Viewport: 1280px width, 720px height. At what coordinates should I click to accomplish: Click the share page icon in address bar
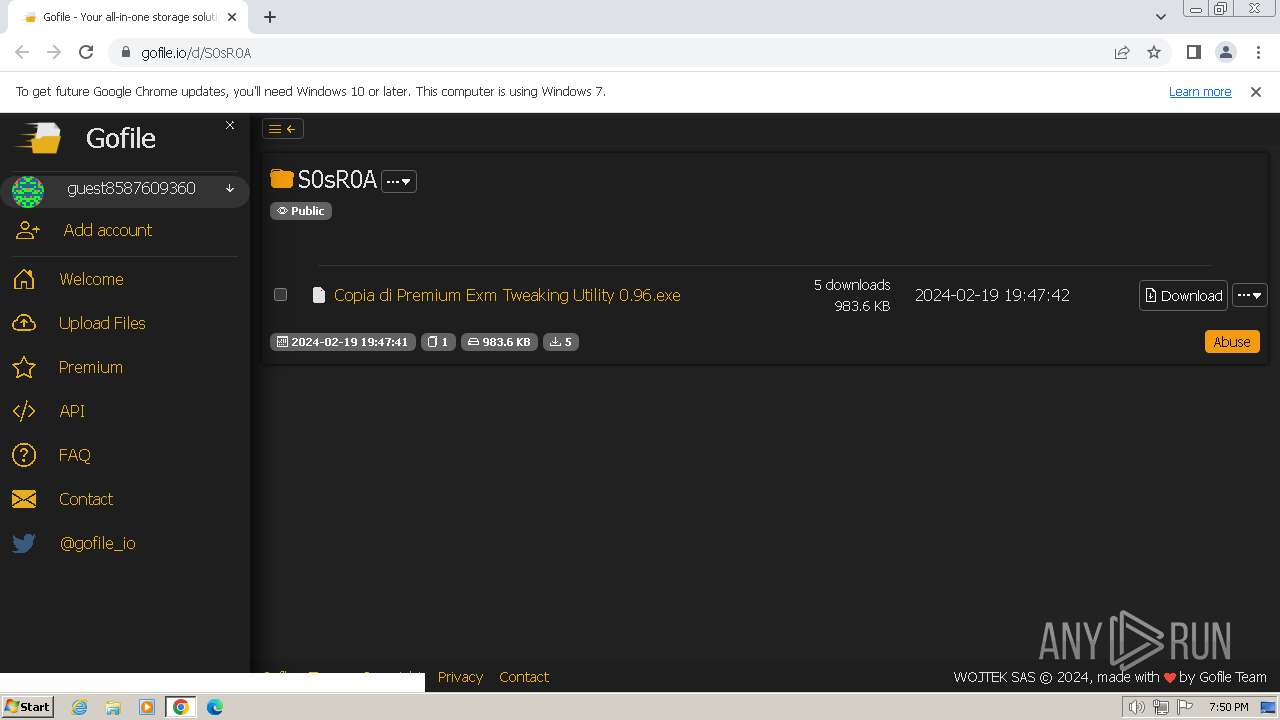point(1122,52)
